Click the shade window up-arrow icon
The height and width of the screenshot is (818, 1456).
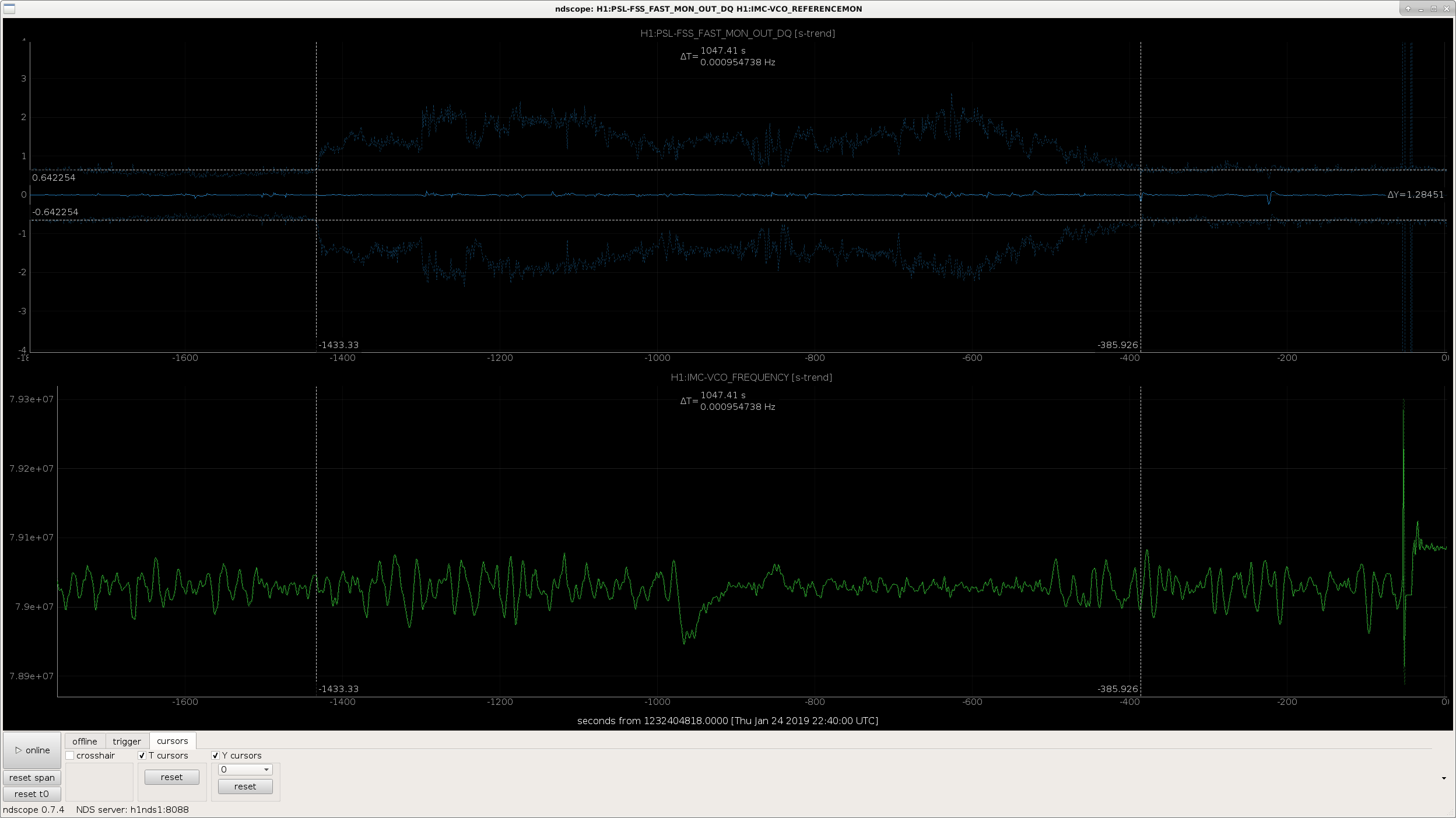click(x=1408, y=9)
